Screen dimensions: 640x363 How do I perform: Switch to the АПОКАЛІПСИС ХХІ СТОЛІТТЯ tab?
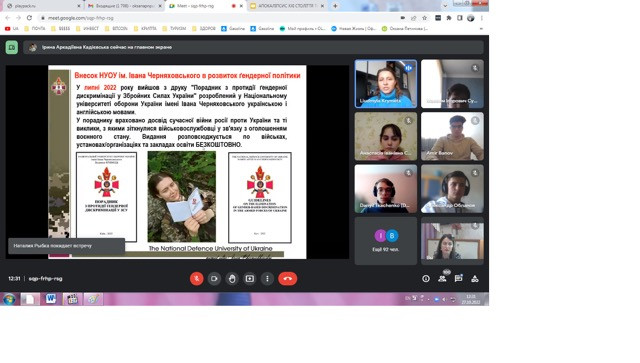pos(287,6)
